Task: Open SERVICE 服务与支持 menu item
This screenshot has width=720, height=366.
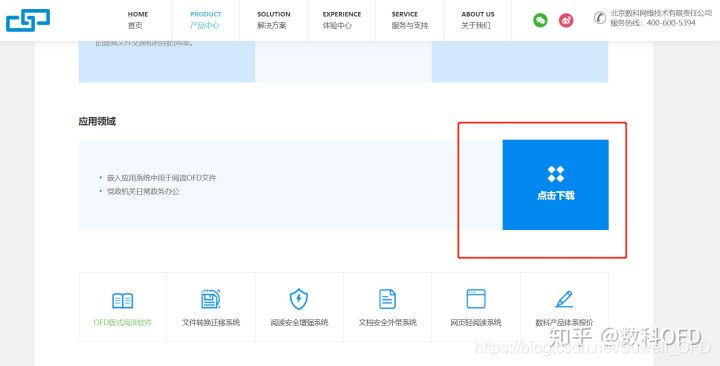Action: pos(409,20)
